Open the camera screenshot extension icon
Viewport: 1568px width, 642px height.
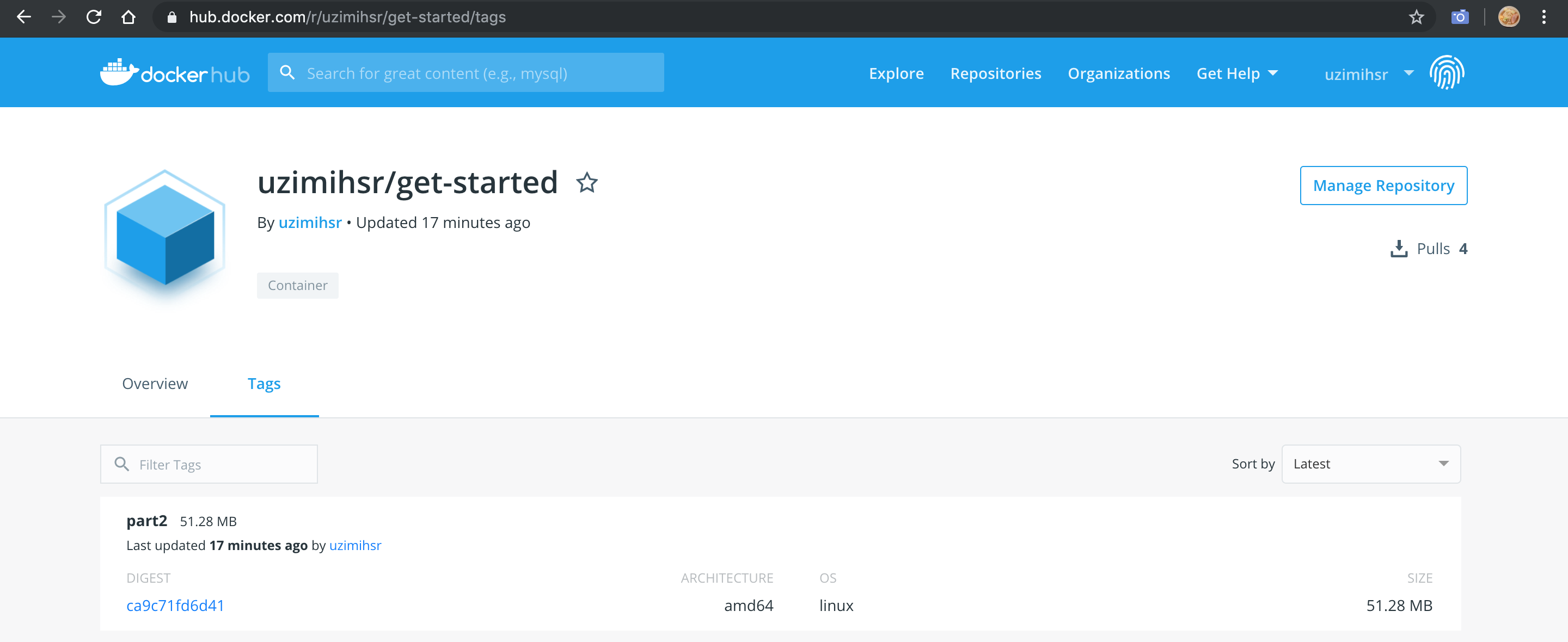point(1460,17)
